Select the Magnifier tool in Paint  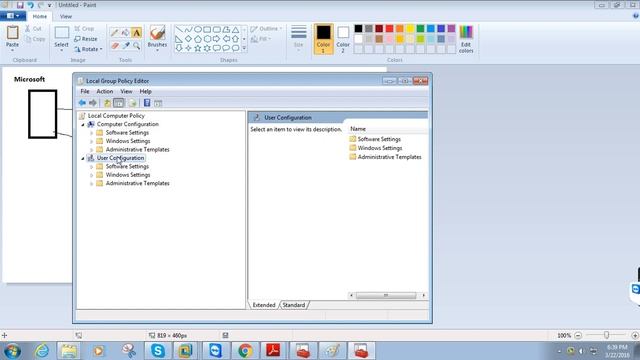136,46
